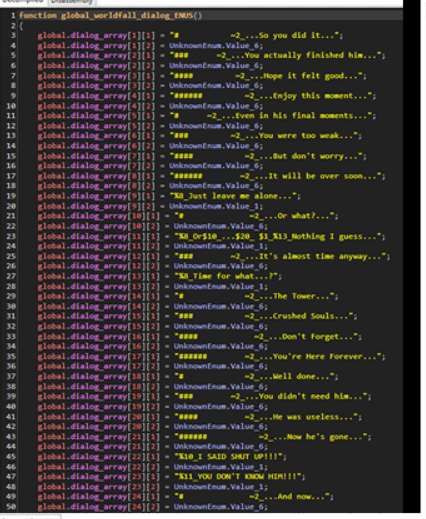Click global.dialog_array[9][1] on line 19

(96, 196)
